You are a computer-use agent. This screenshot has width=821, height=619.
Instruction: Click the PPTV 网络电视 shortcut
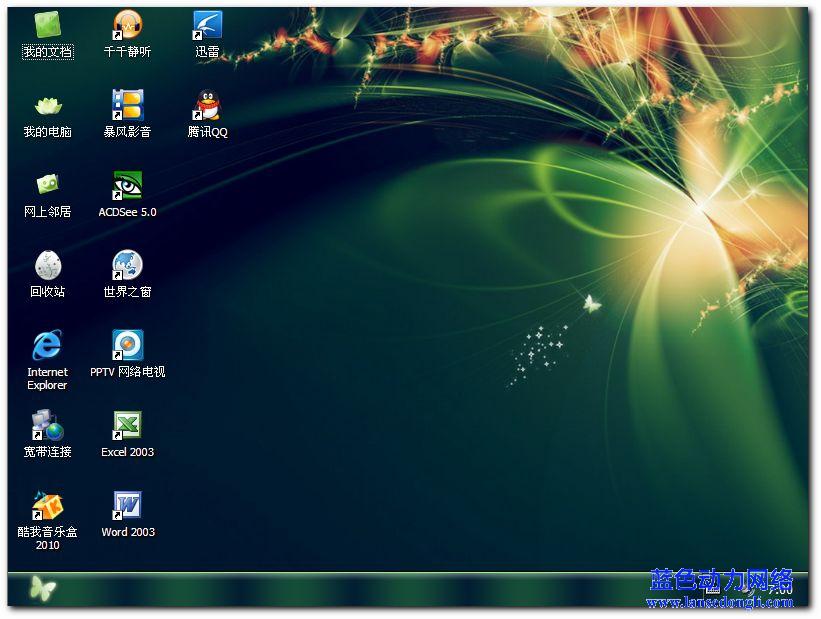[127, 345]
